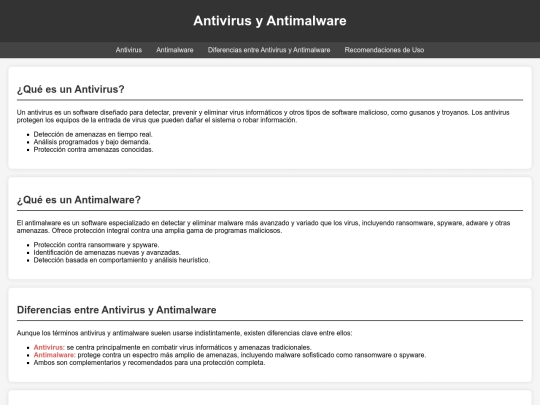
Task: Click the red Antimalware: label in differences list
Action: click(54, 355)
